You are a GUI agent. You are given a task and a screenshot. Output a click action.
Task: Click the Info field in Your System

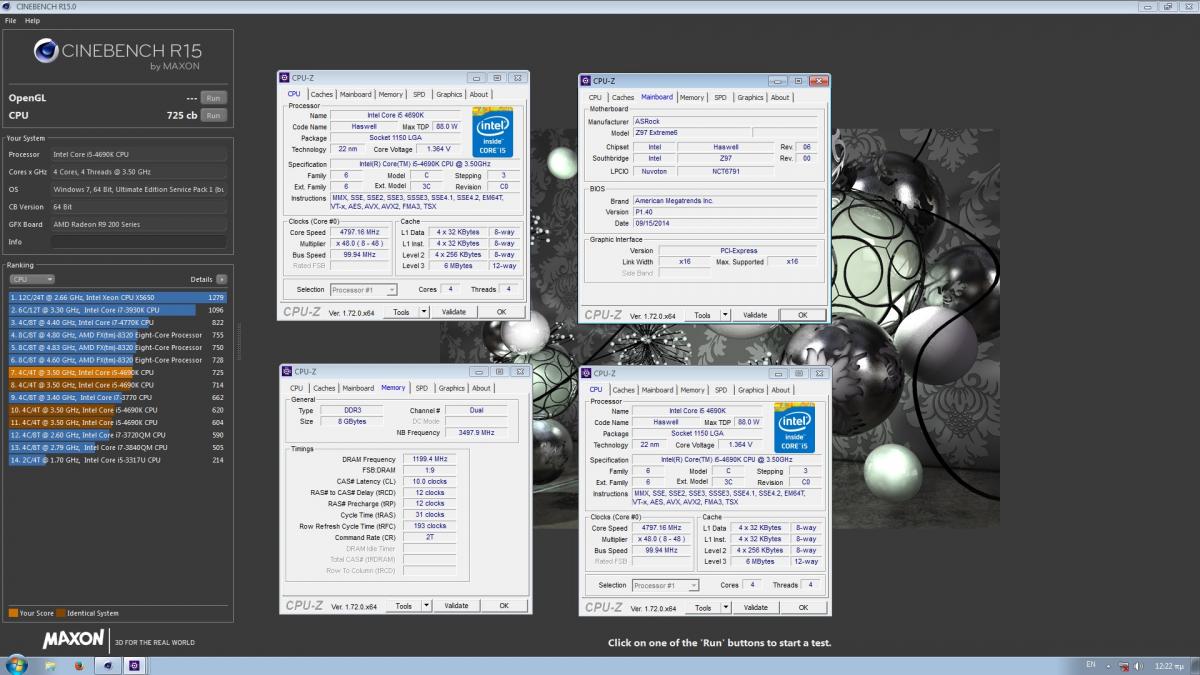click(138, 242)
